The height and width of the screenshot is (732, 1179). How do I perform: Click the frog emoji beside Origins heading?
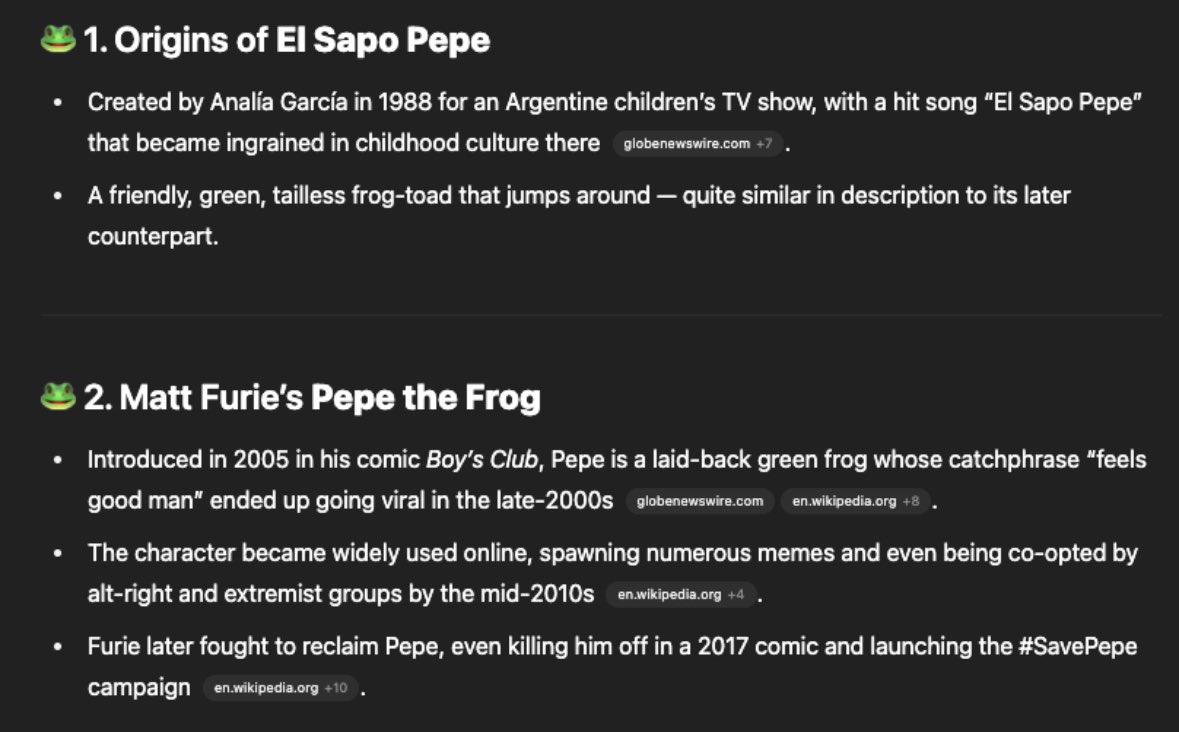point(58,39)
